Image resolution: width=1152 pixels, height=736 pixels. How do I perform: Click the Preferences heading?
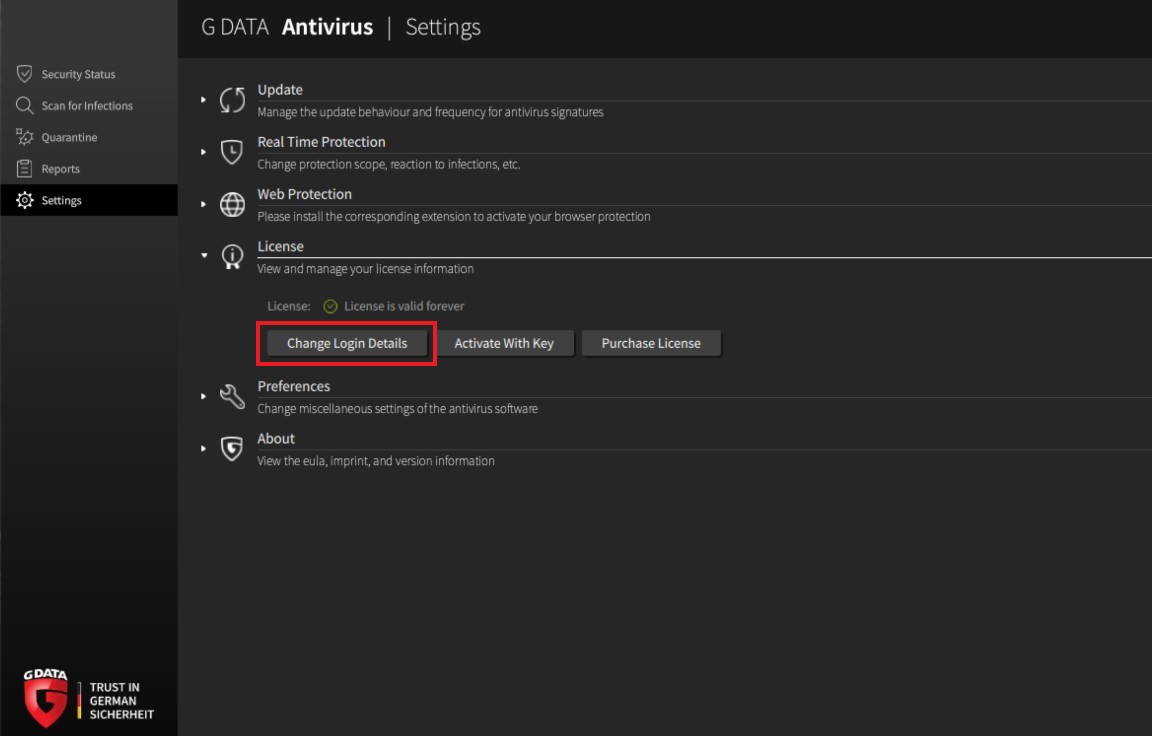[x=293, y=386]
